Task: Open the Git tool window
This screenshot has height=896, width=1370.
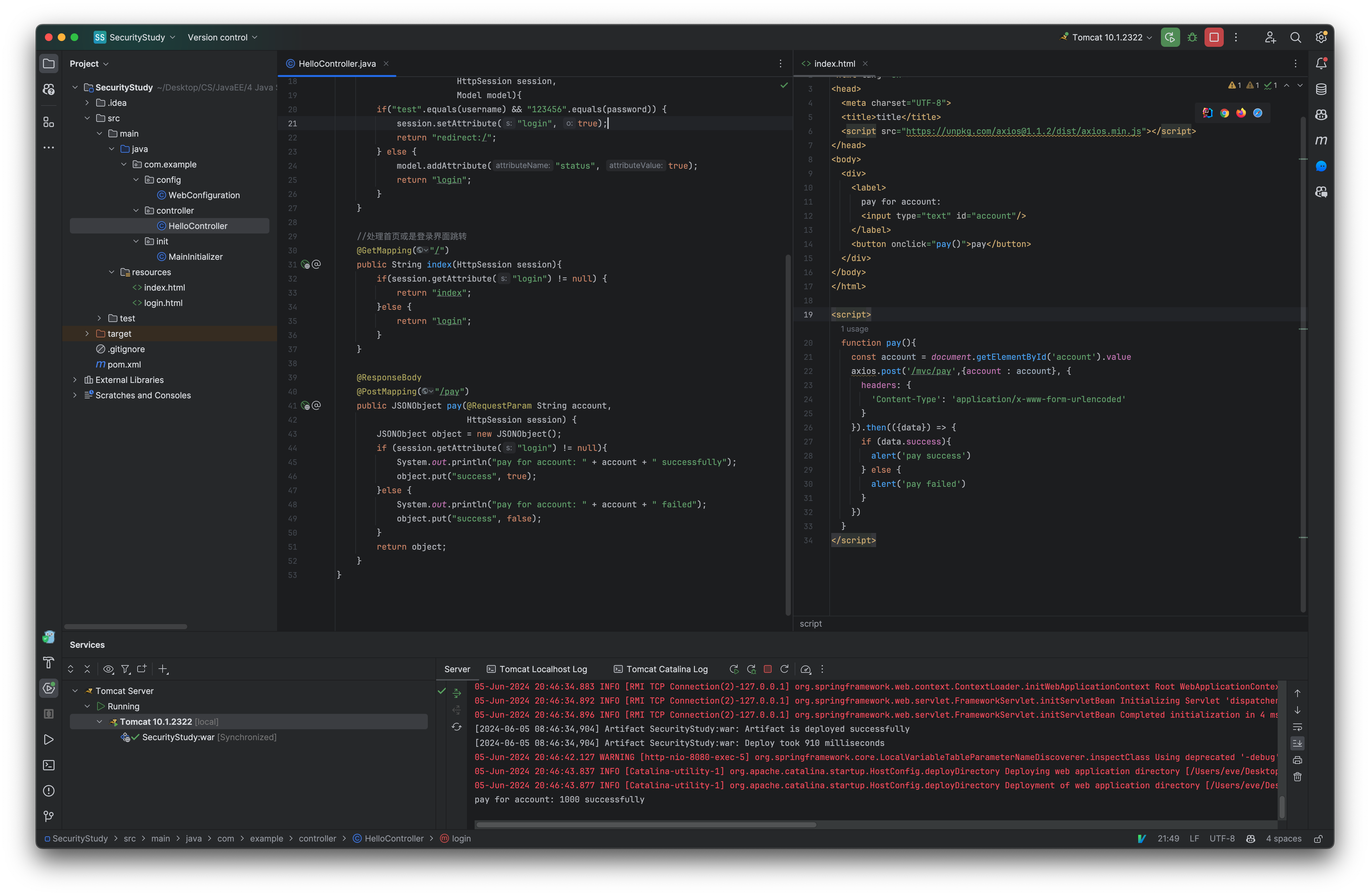Action: (x=49, y=816)
